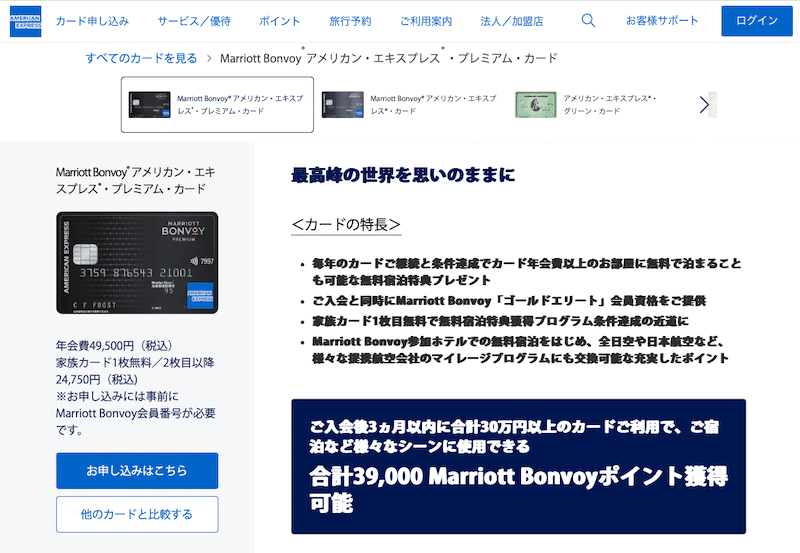Click the sidebar card title Marriott Bonvoy text
800x553 pixels.
[136, 181]
